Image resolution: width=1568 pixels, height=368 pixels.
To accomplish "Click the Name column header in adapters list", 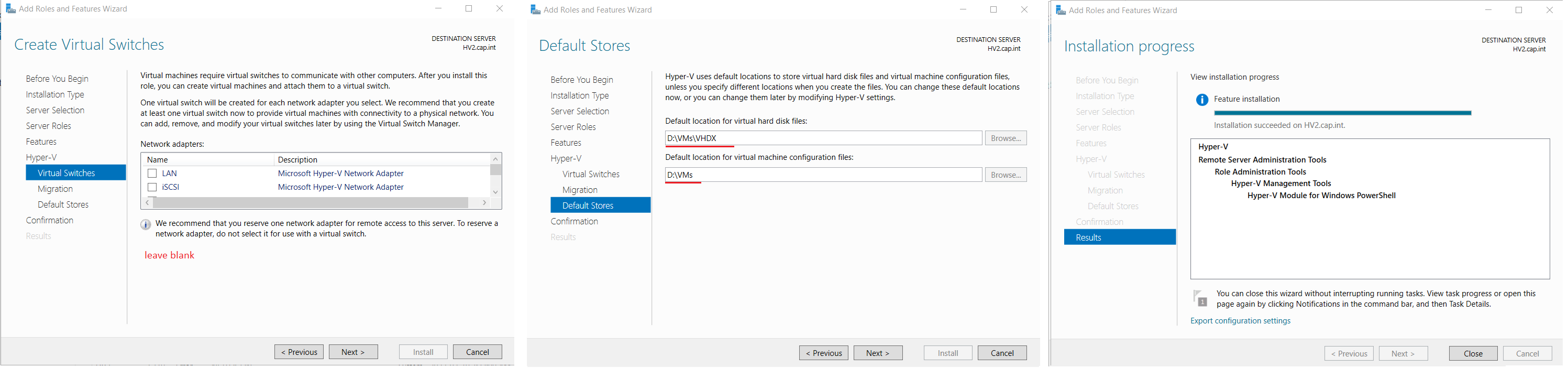I will click(207, 160).
